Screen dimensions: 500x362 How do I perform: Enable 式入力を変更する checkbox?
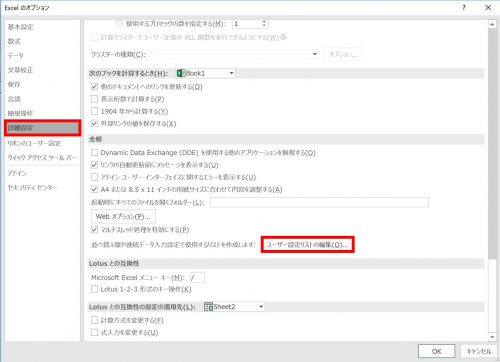94,332
